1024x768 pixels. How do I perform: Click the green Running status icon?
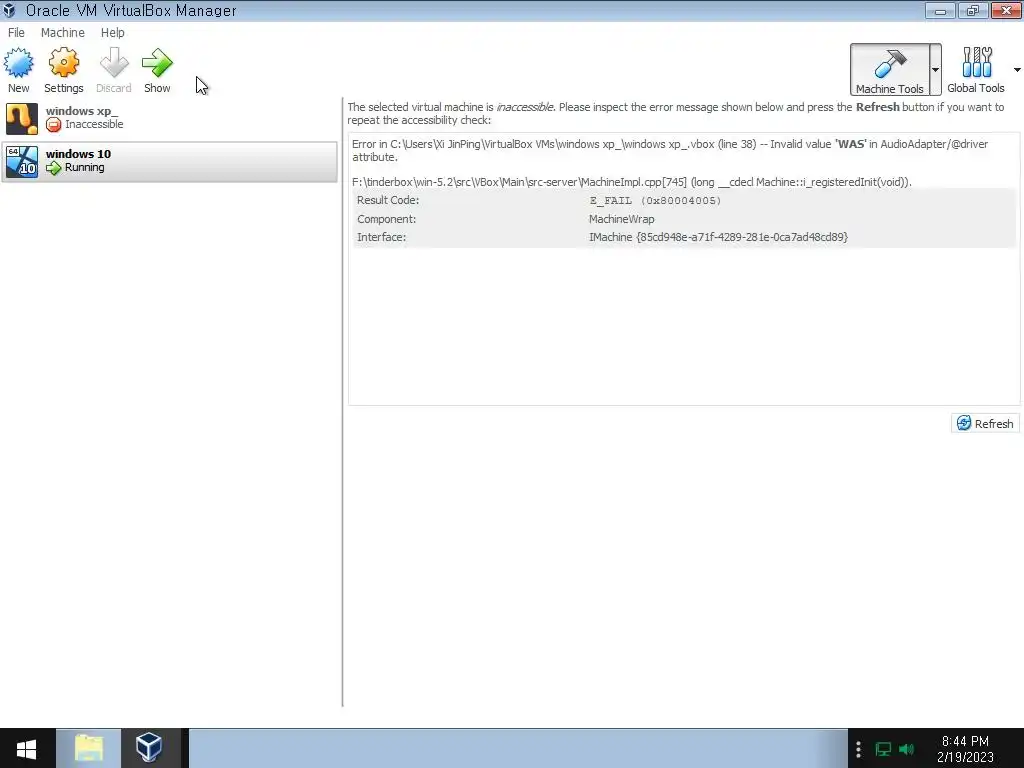coord(54,168)
